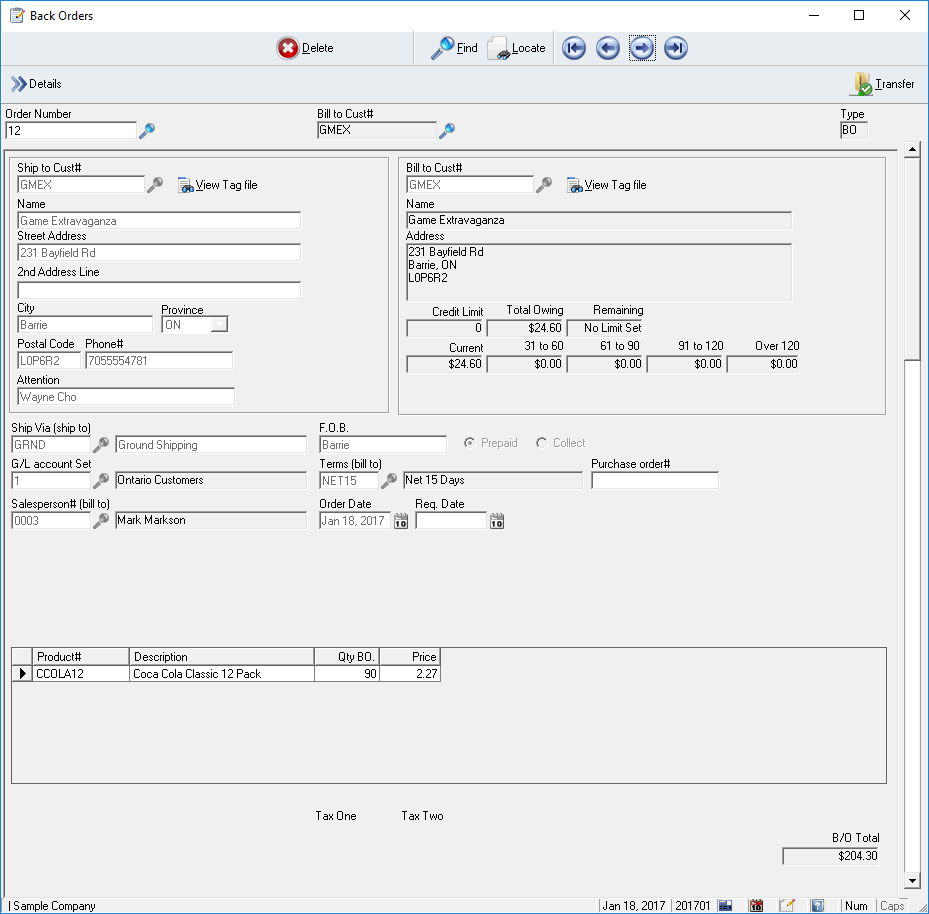Open the Find record search
This screenshot has width=929, height=914.
point(455,48)
